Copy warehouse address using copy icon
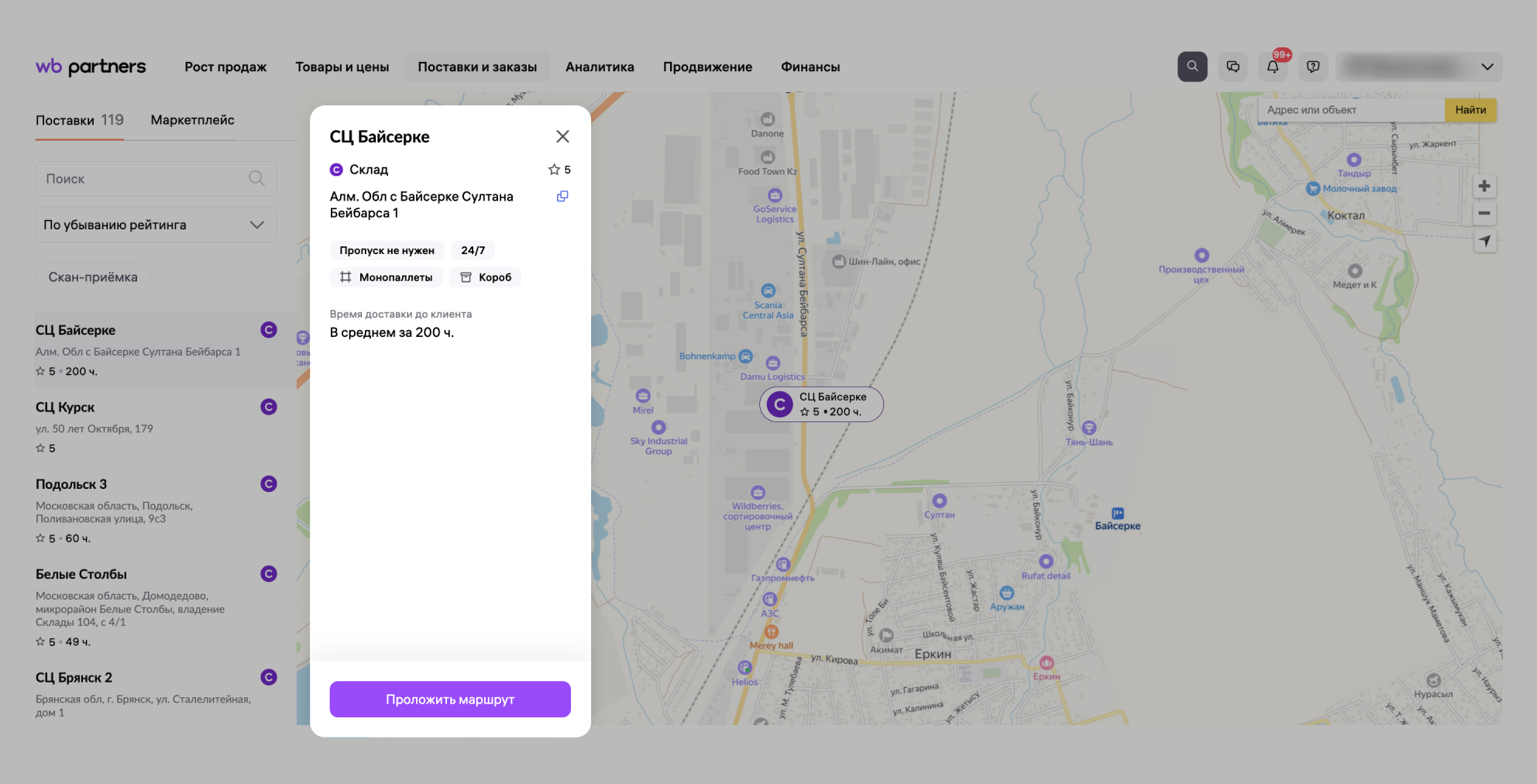The image size is (1537, 784). click(562, 197)
